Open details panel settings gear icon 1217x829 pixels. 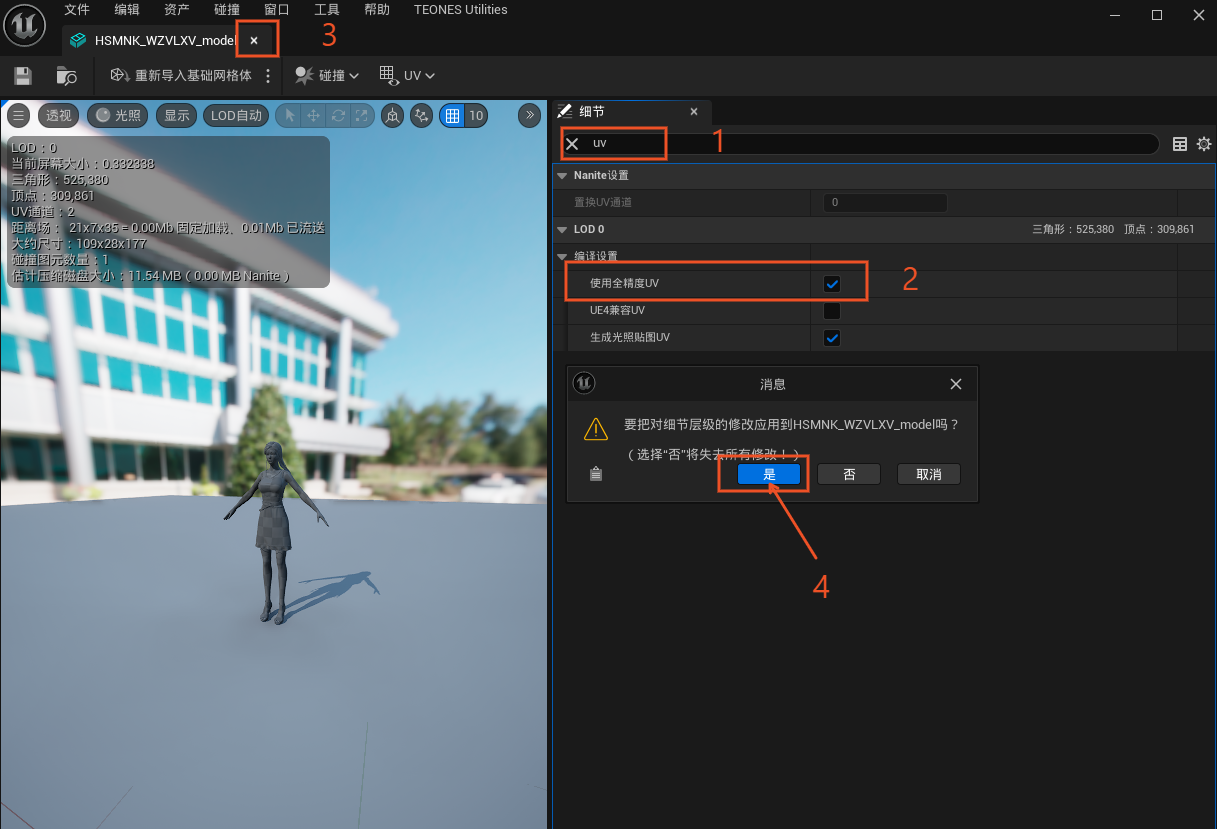[1204, 144]
